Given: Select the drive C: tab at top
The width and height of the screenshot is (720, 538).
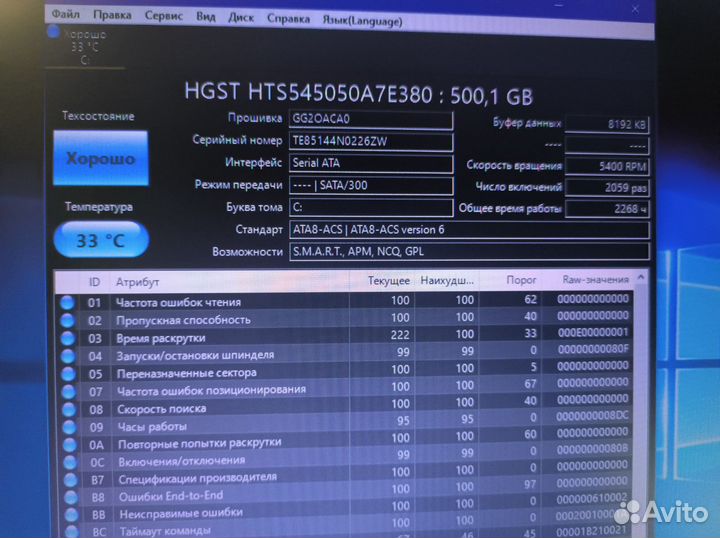Looking at the screenshot, I should [x=87, y=46].
